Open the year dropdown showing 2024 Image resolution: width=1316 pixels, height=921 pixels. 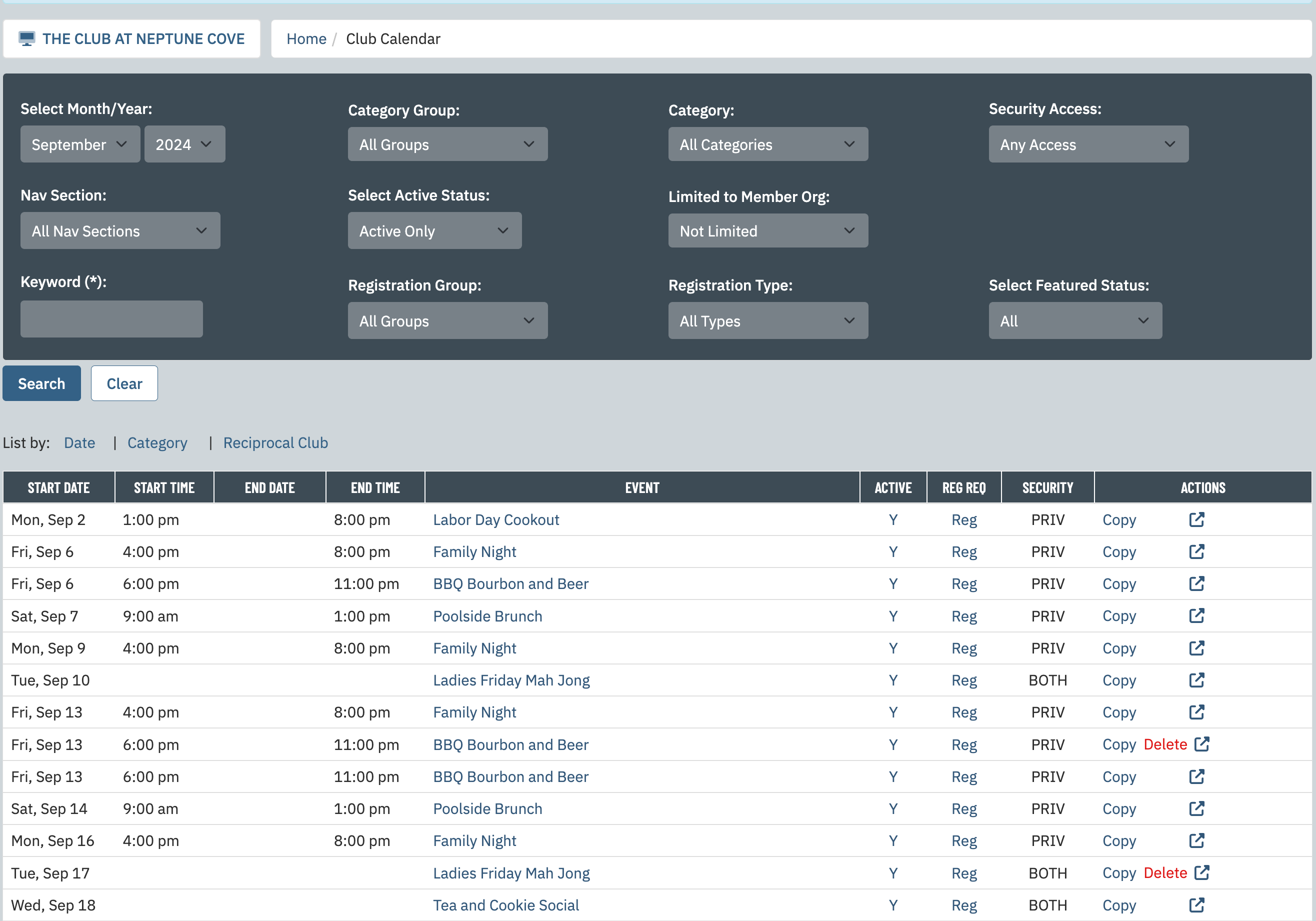[x=184, y=144]
